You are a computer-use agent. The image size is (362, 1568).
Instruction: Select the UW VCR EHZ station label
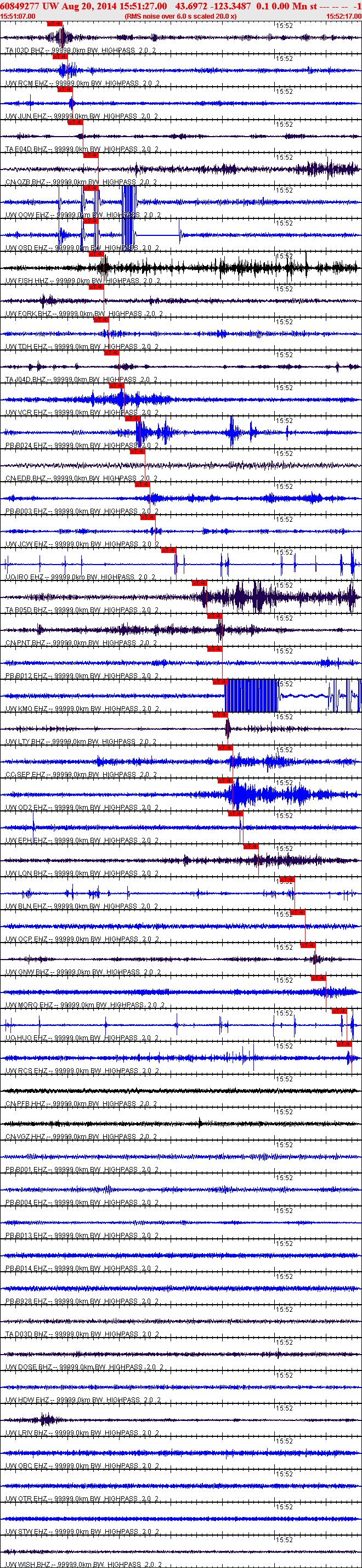82,412
